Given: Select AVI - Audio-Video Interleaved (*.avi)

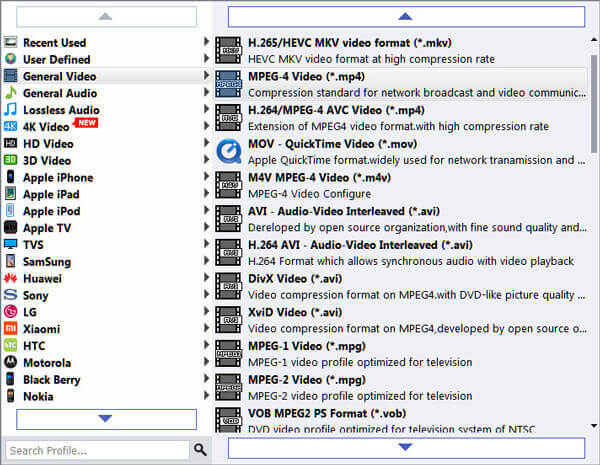Looking at the screenshot, I should click(400, 219).
